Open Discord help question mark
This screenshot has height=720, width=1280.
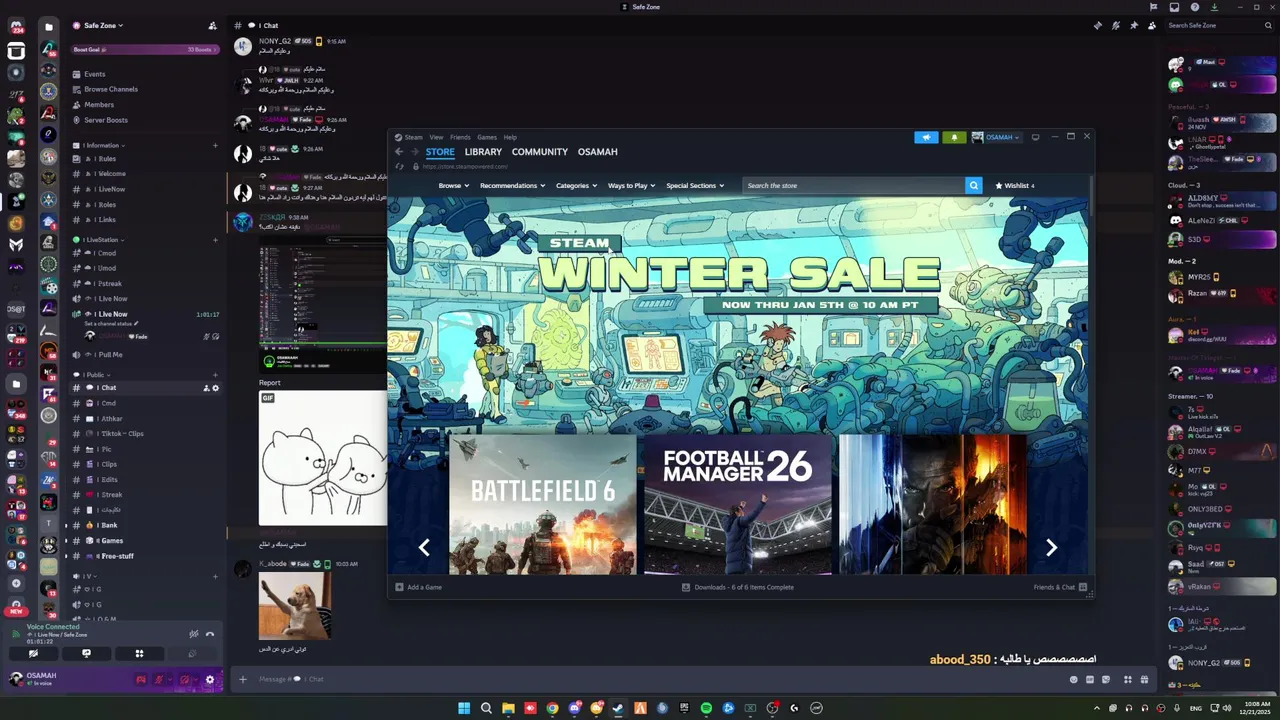click(x=1195, y=7)
